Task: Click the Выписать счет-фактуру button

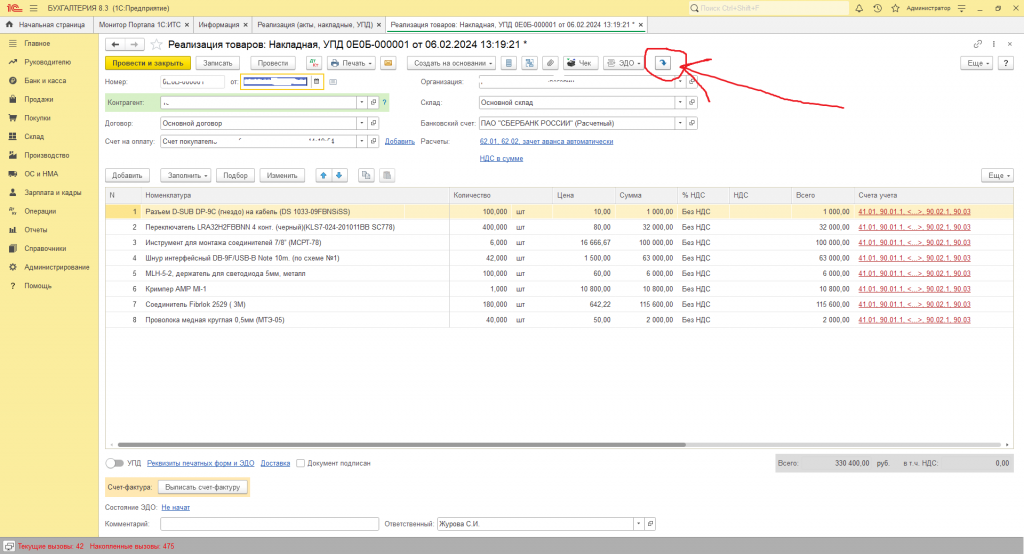Action: coord(203,487)
